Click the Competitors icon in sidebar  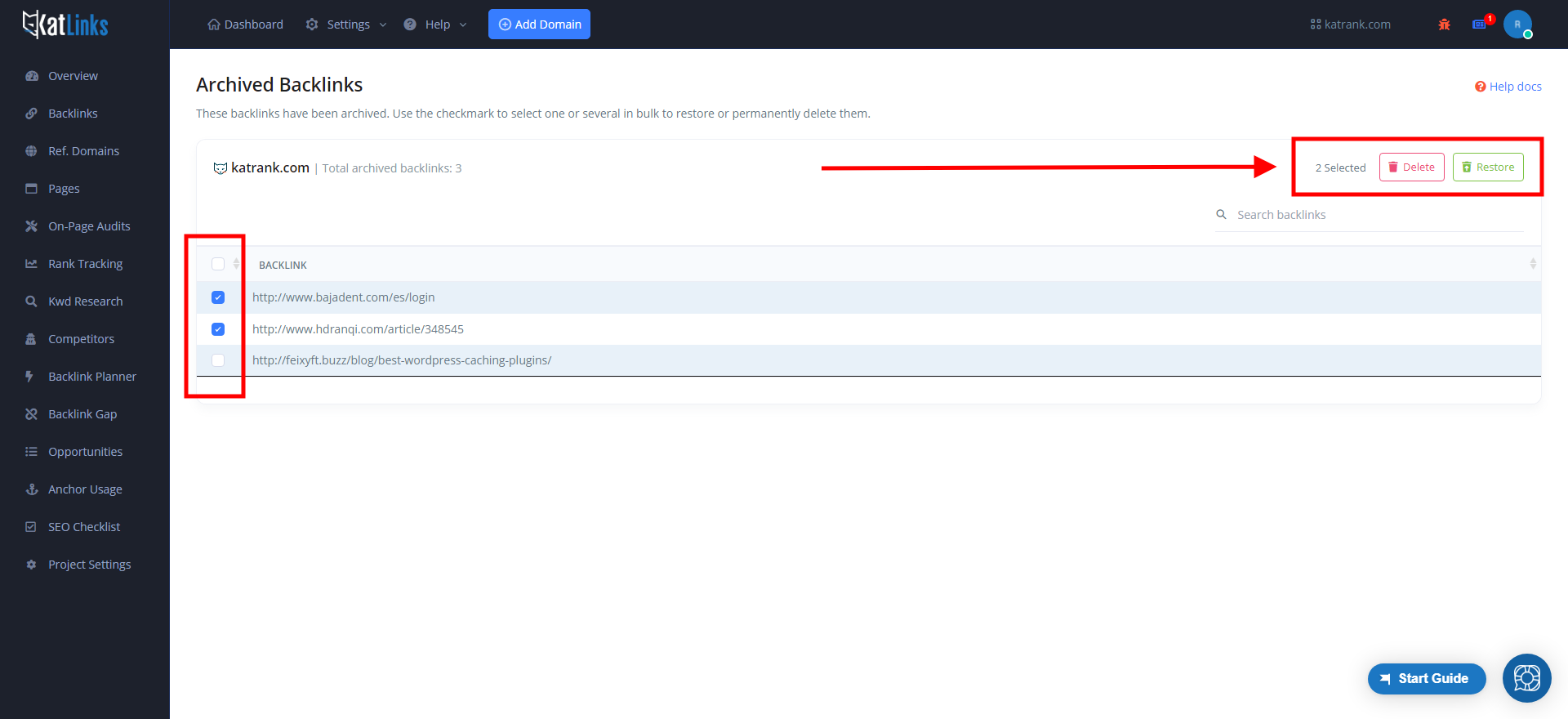pyautogui.click(x=32, y=339)
